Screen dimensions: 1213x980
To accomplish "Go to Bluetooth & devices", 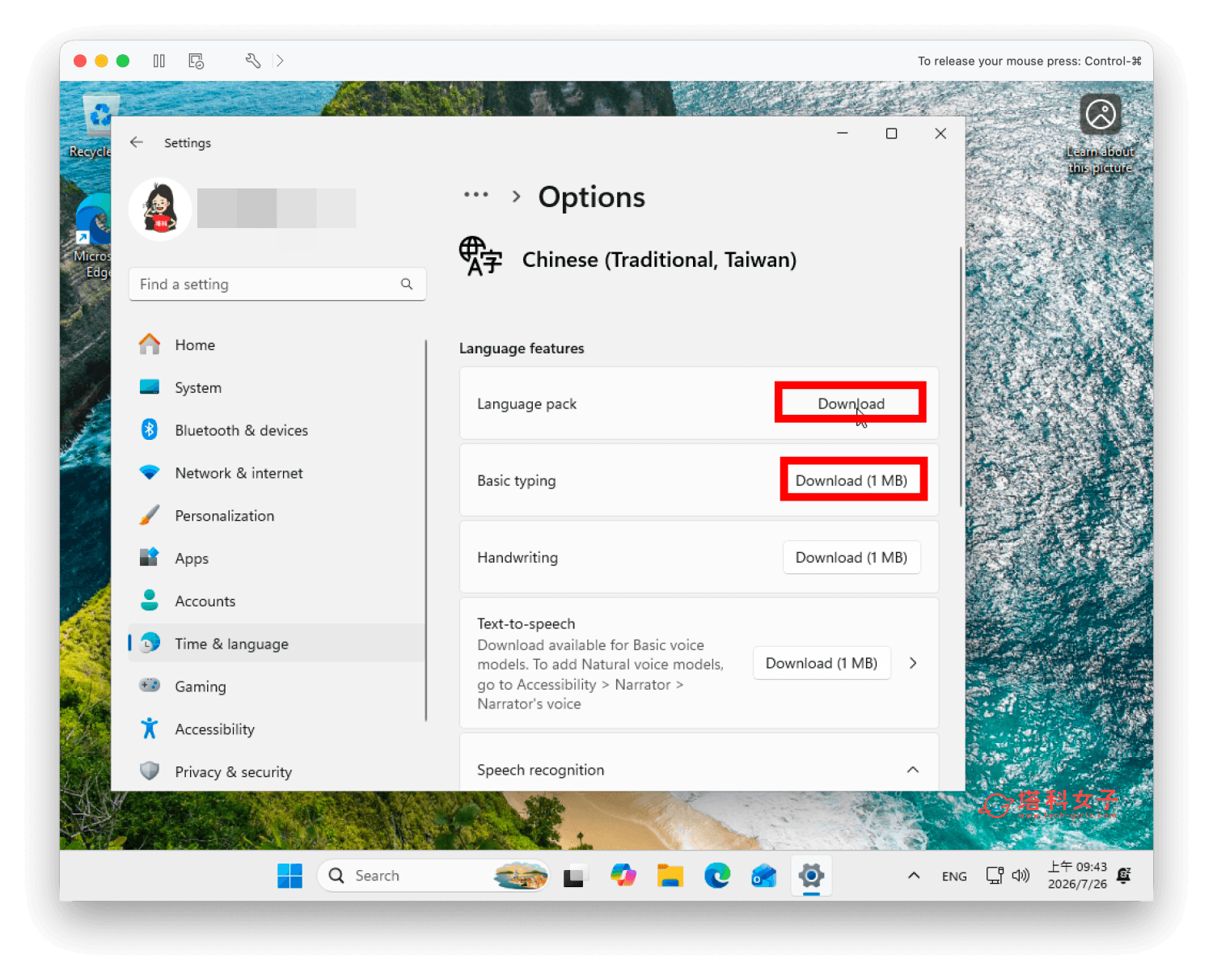I will click(277, 430).
